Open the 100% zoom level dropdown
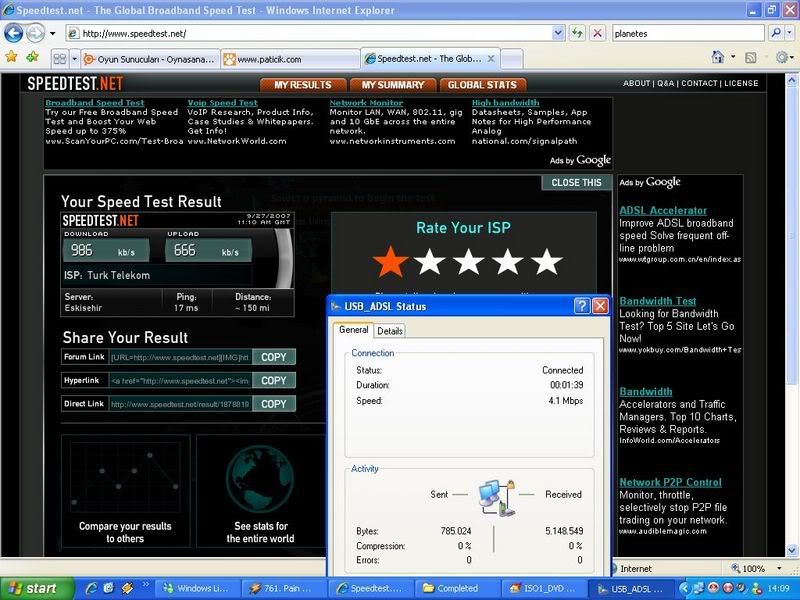 (x=779, y=568)
